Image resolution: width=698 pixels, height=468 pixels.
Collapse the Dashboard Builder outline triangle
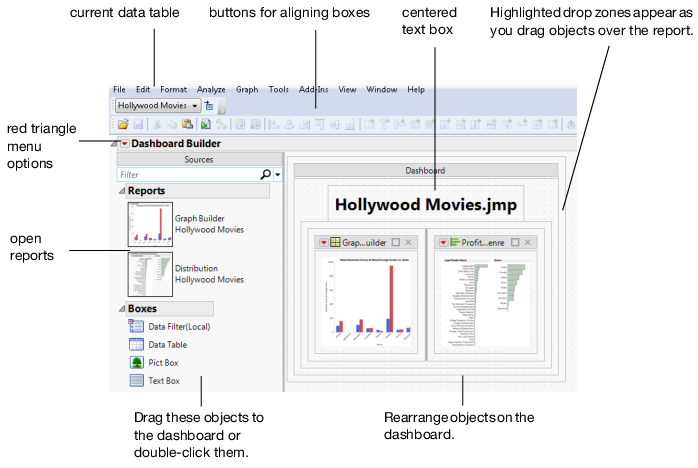point(114,143)
